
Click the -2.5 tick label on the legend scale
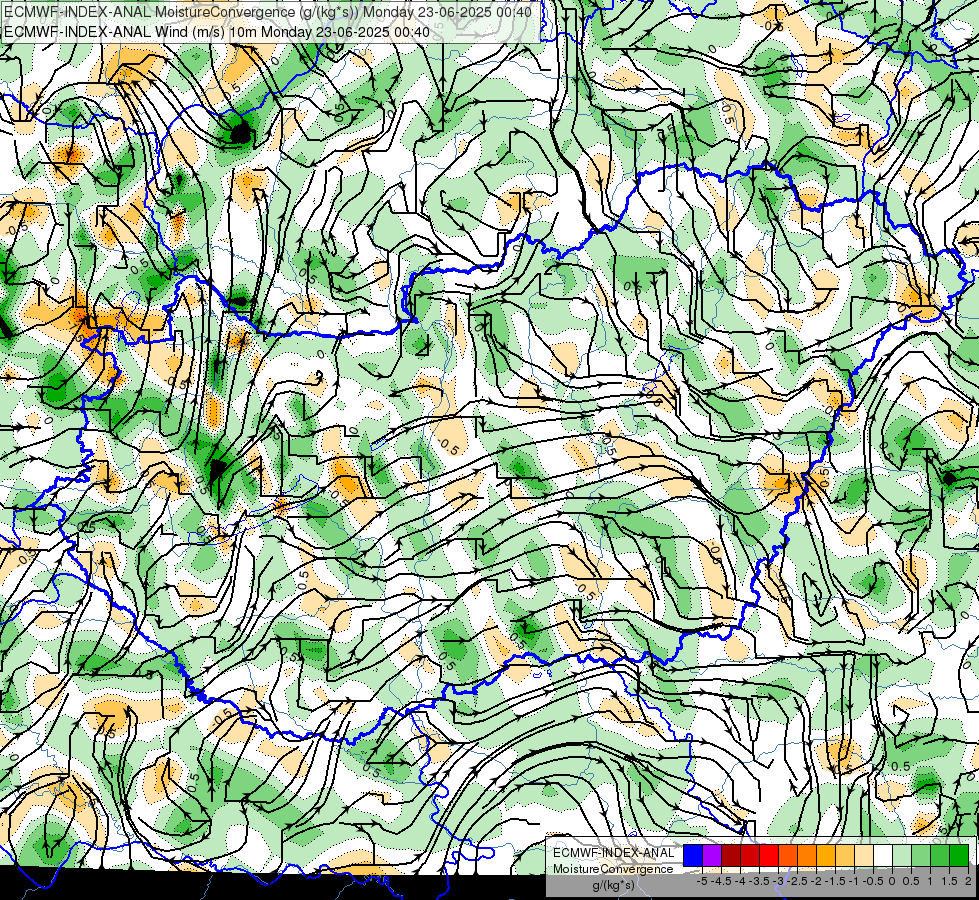click(797, 881)
